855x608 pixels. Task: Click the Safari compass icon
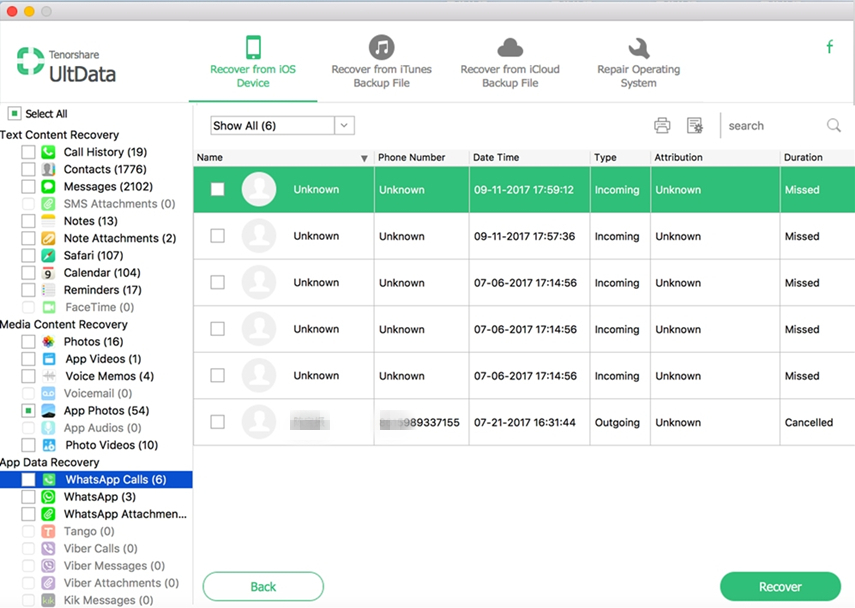[49, 256]
